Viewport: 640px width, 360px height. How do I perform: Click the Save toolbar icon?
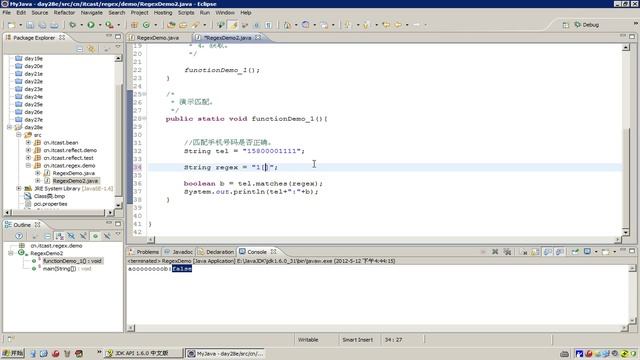(30, 25)
